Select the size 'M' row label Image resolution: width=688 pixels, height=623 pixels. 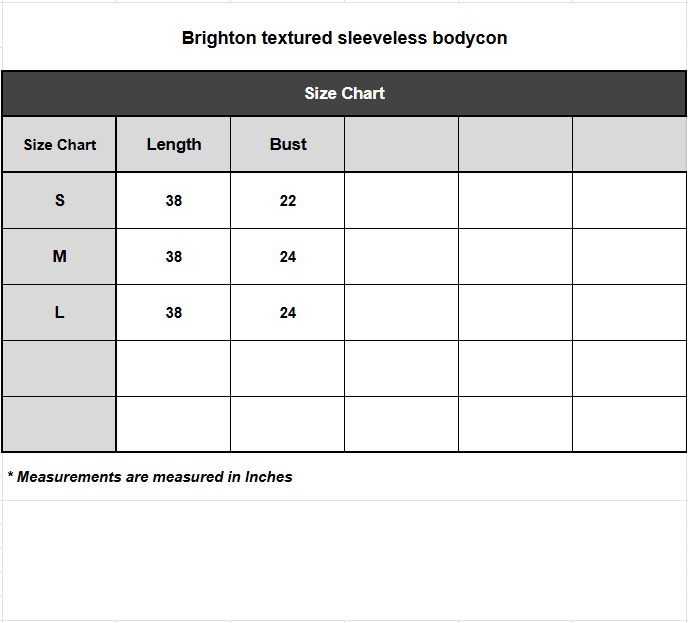coord(59,256)
